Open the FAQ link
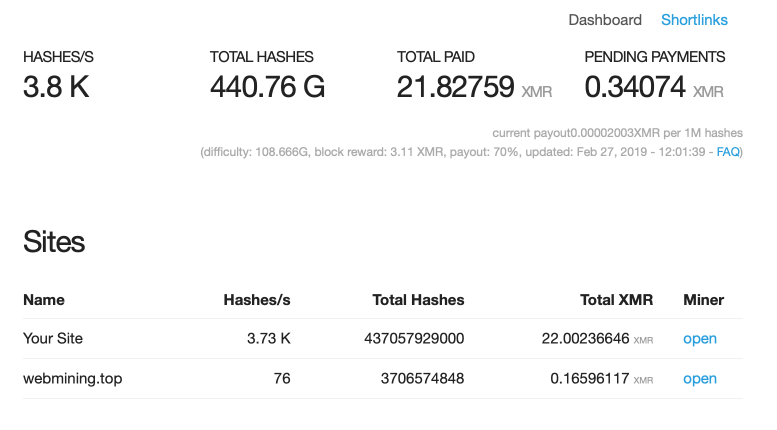This screenshot has width=777, height=430. [x=728, y=152]
